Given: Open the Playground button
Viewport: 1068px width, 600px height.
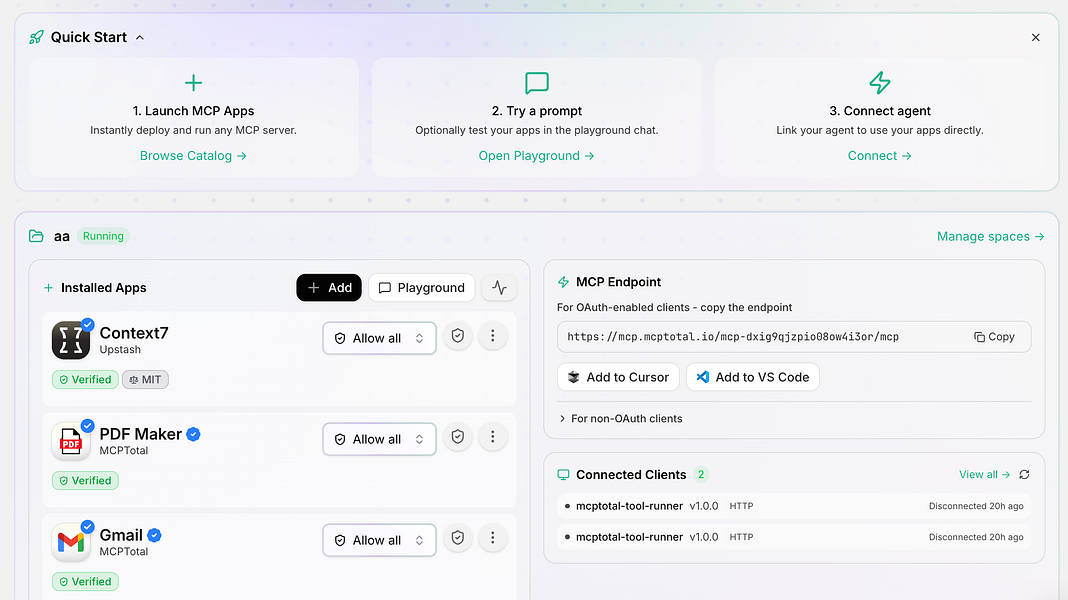Looking at the screenshot, I should (x=421, y=288).
